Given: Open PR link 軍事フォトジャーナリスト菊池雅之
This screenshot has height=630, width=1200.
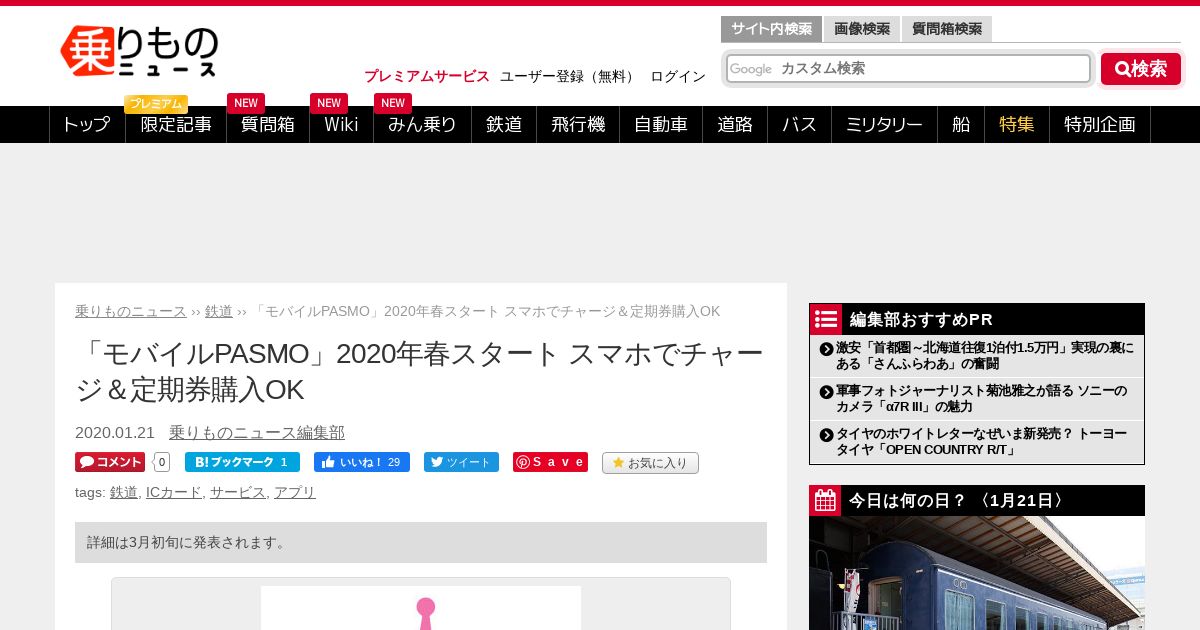Looking at the screenshot, I should pos(981,398).
